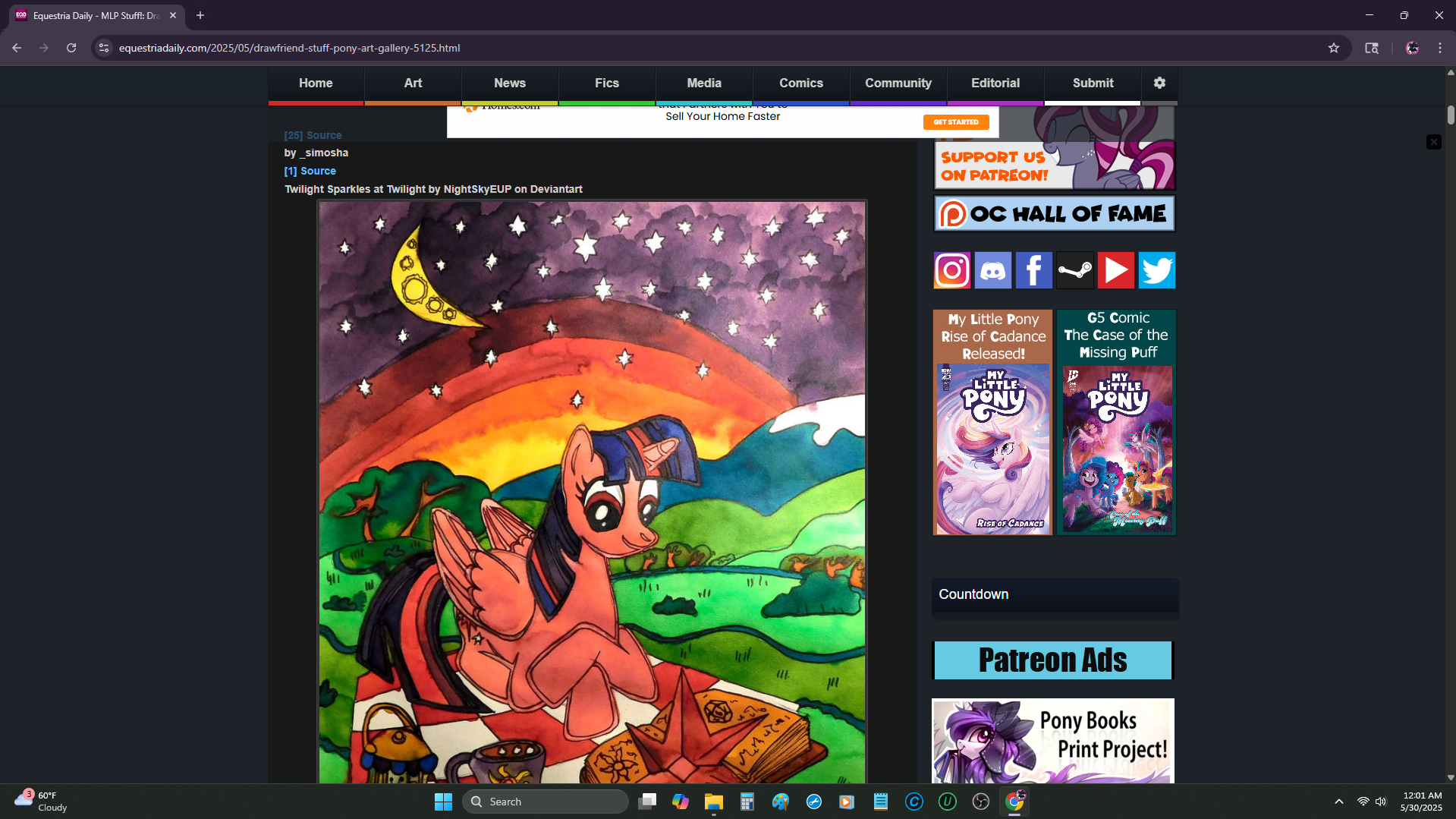
Task: Switch to Chrome on the taskbar
Action: point(1014,802)
